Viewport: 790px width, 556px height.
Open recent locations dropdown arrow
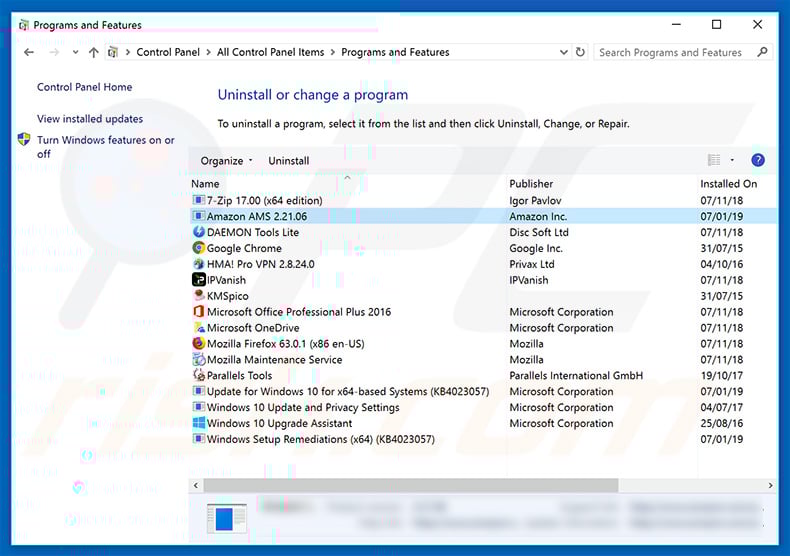pyautogui.click(x=75, y=52)
